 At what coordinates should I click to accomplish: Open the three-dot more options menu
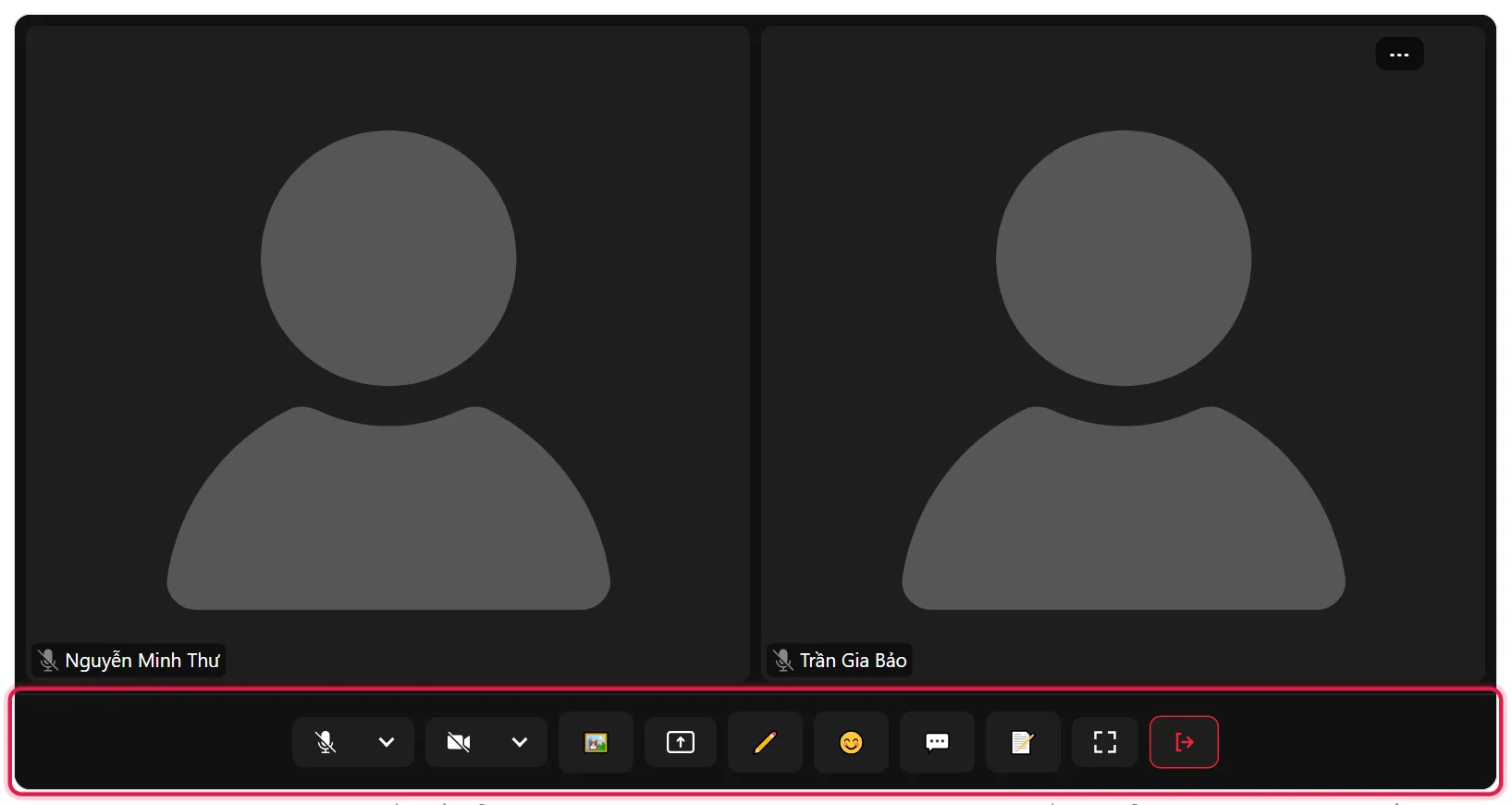tap(1399, 55)
